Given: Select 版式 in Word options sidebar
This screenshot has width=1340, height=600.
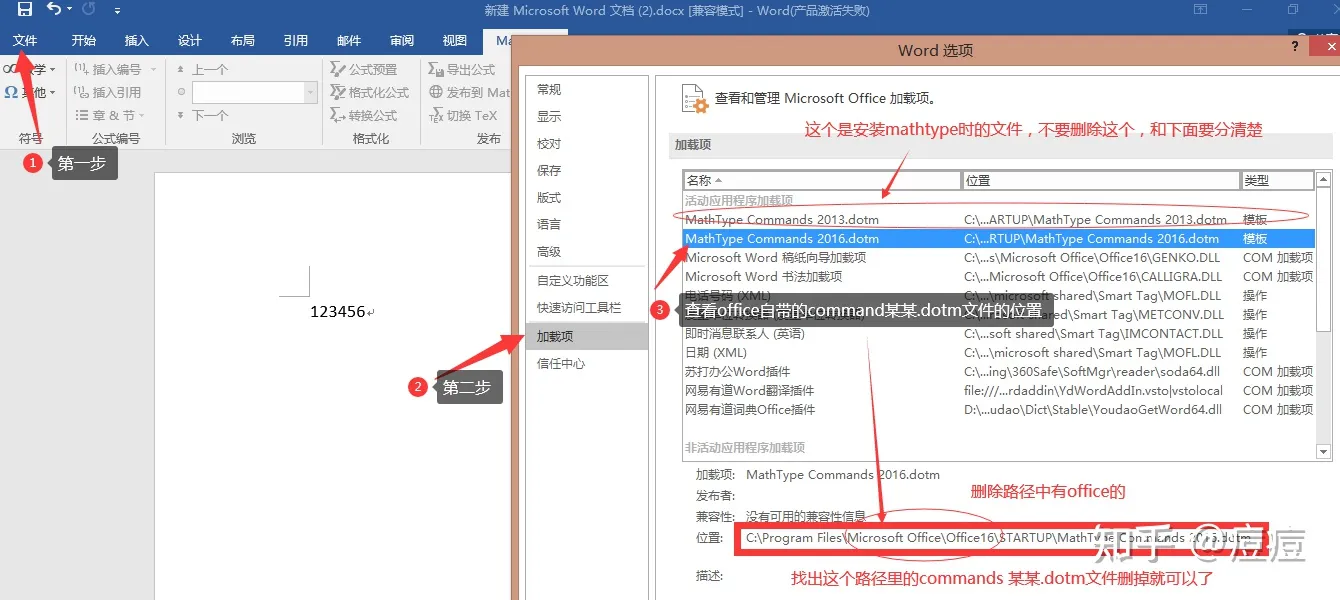Looking at the screenshot, I should click(587, 197).
